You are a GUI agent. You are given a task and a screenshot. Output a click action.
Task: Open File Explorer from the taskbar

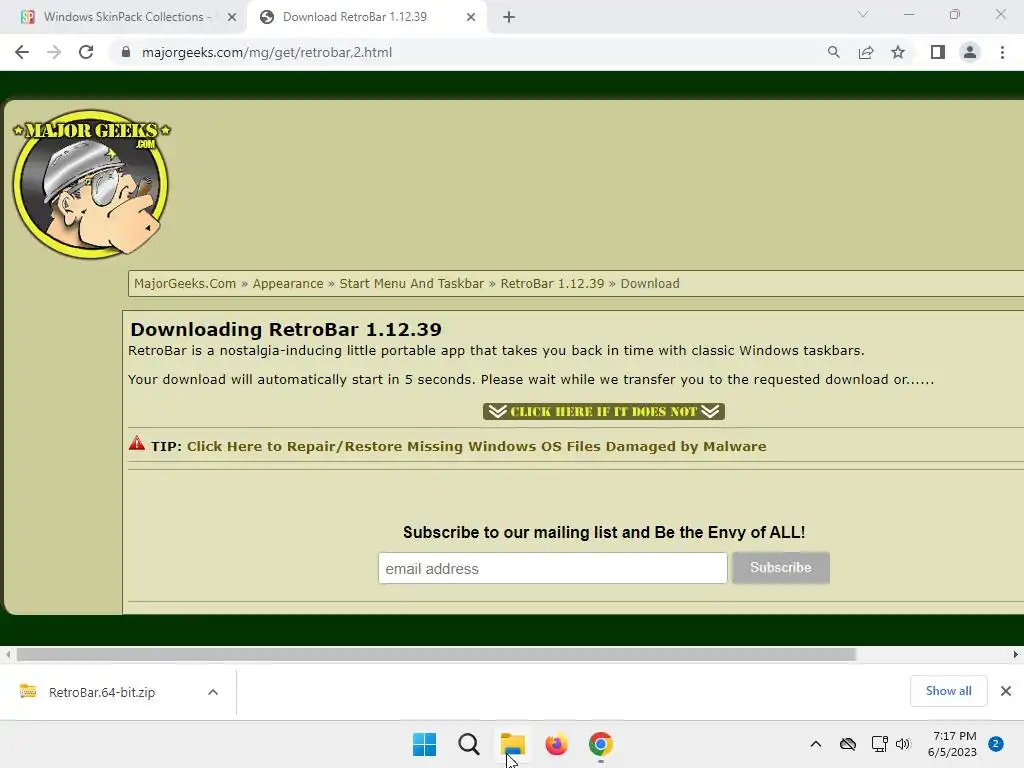click(513, 744)
